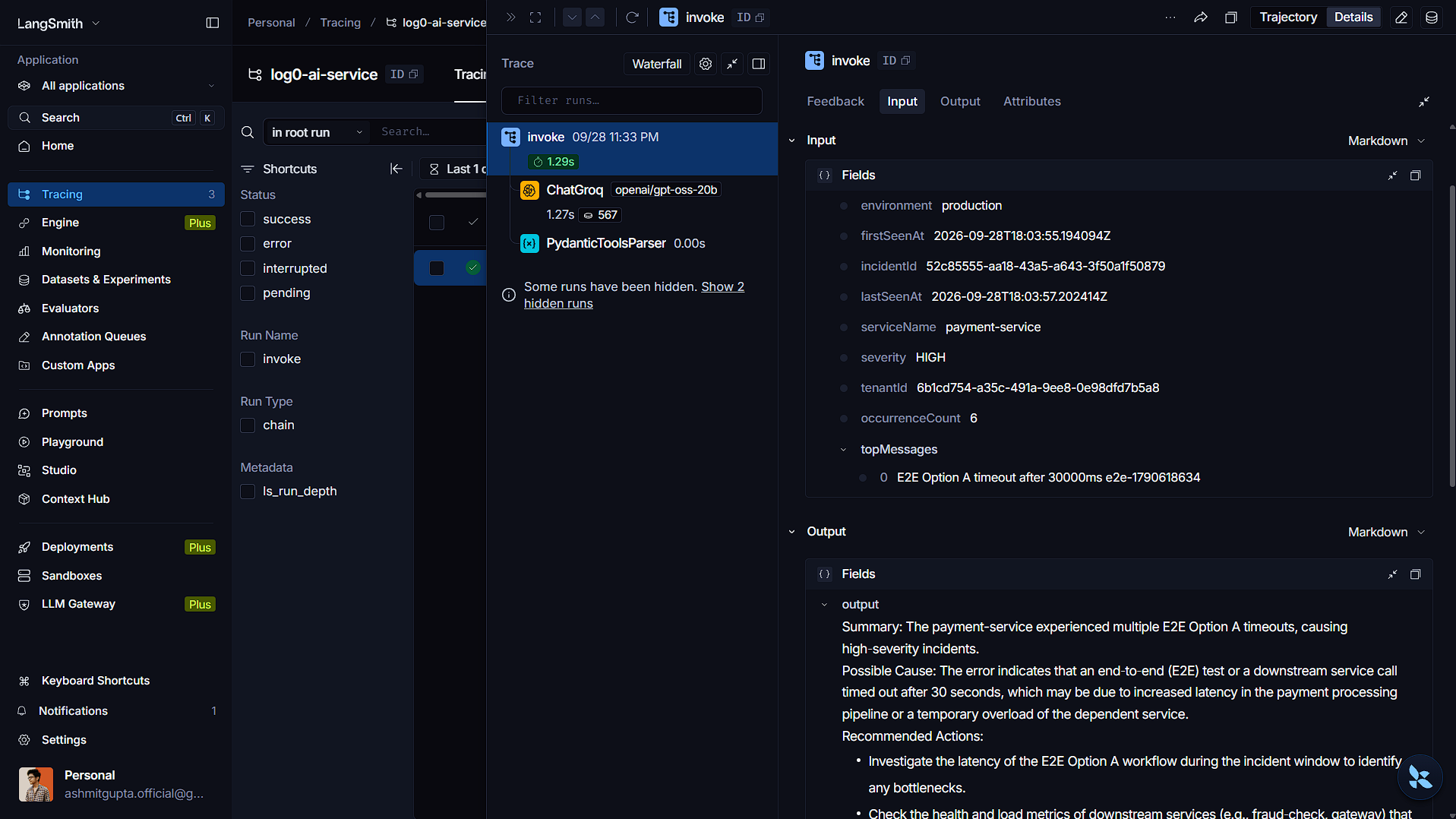Copy the Input Fields content
Screen dimensions: 1456x819
click(x=1415, y=175)
